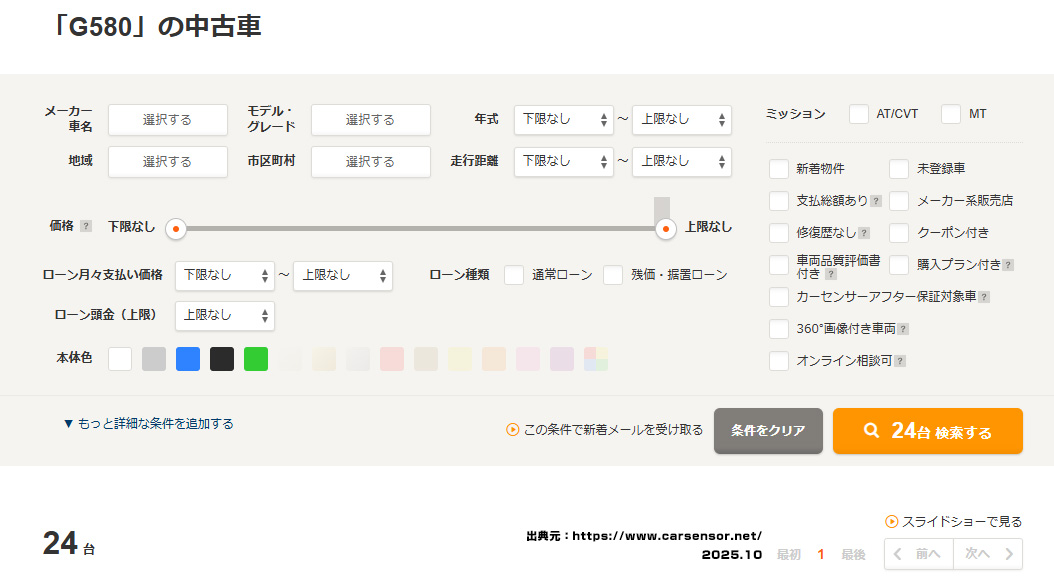
Task: Click the 条件をクリア button
Action: click(768, 431)
